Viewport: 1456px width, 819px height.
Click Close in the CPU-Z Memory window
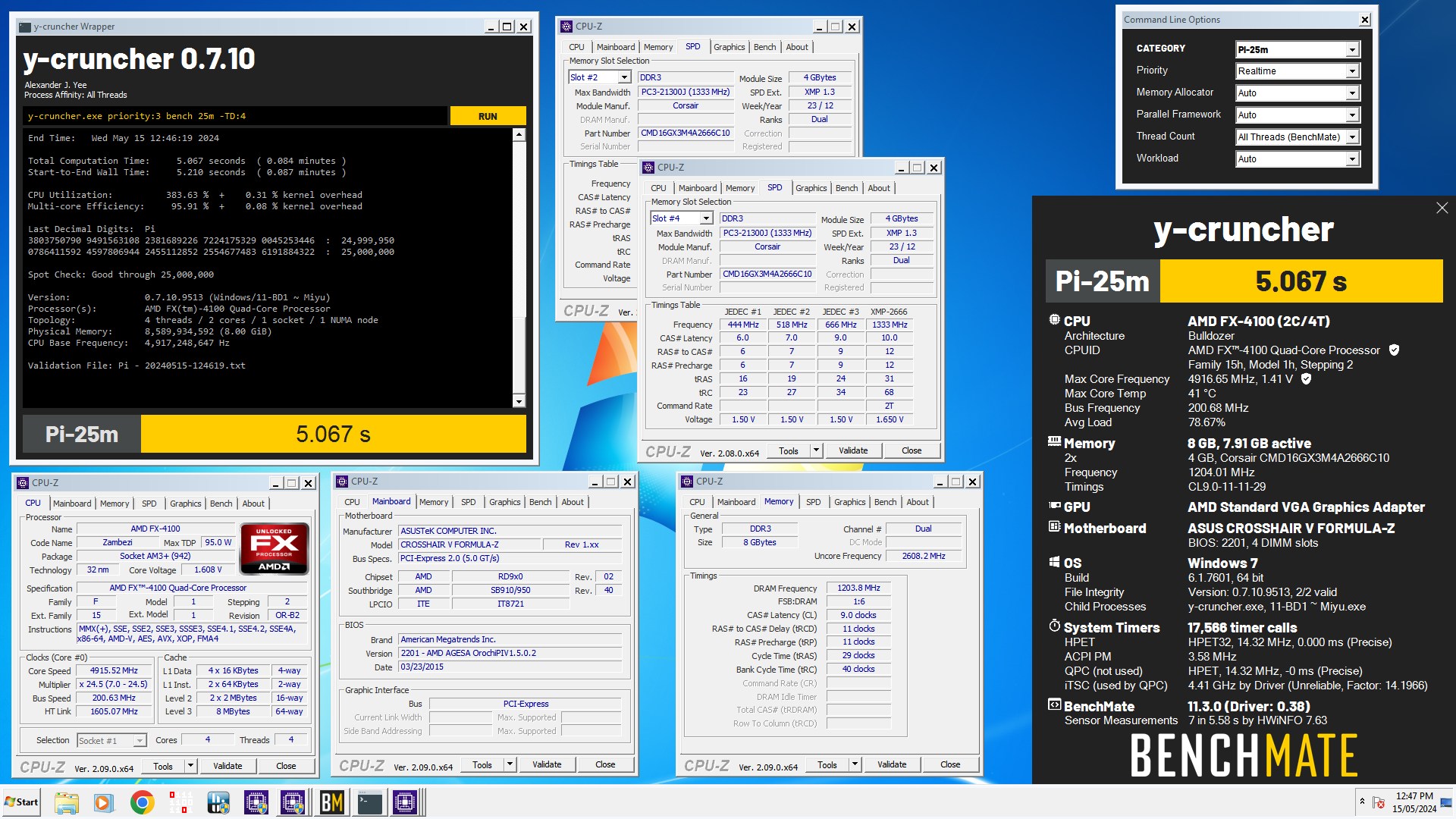[x=950, y=764]
